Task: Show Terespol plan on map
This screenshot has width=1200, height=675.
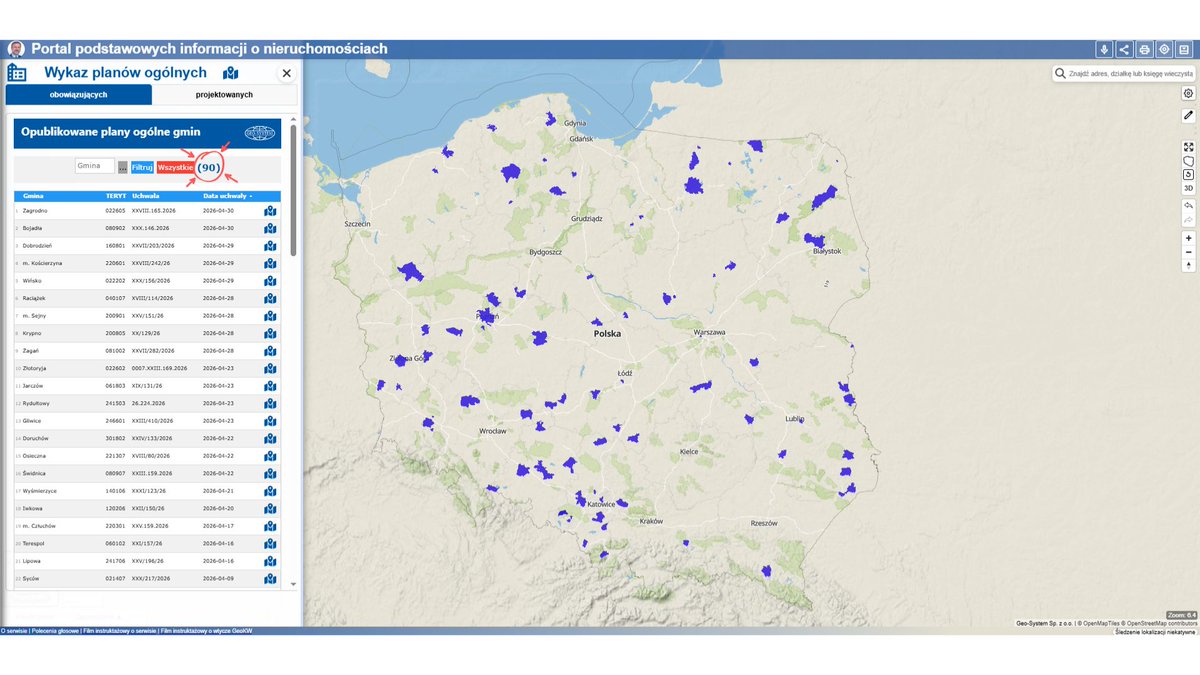Action: click(270, 543)
